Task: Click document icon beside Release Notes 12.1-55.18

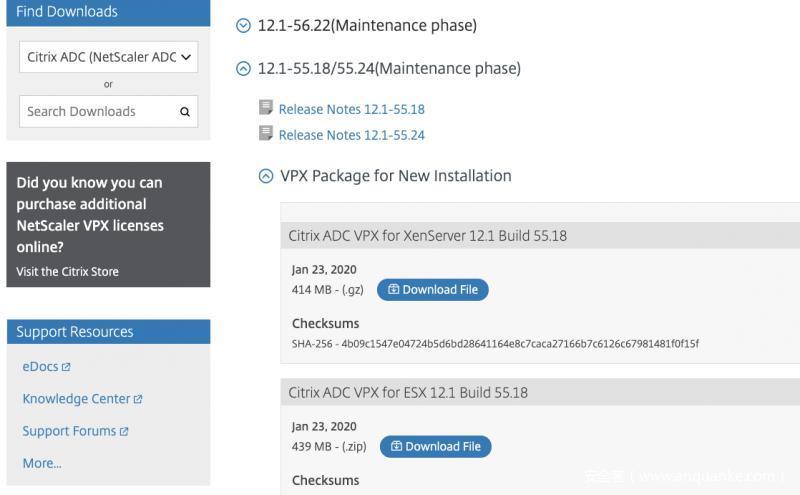Action: tap(266, 108)
